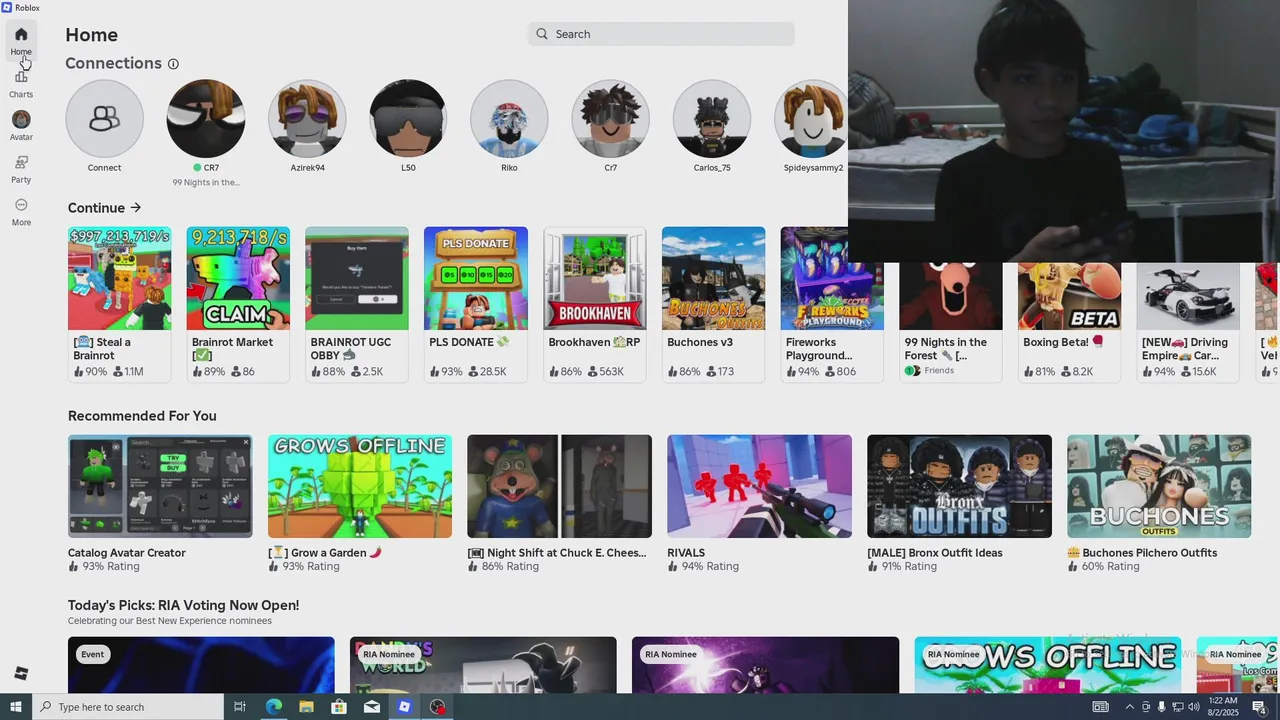Open RIVALS recommended game

tap(759, 503)
